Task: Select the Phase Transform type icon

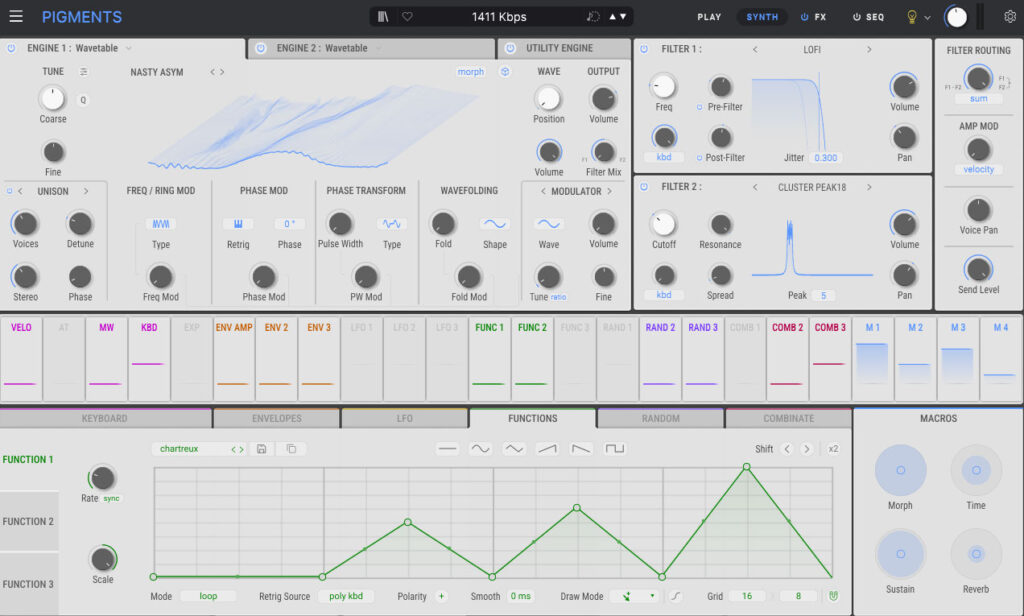Action: pos(391,224)
